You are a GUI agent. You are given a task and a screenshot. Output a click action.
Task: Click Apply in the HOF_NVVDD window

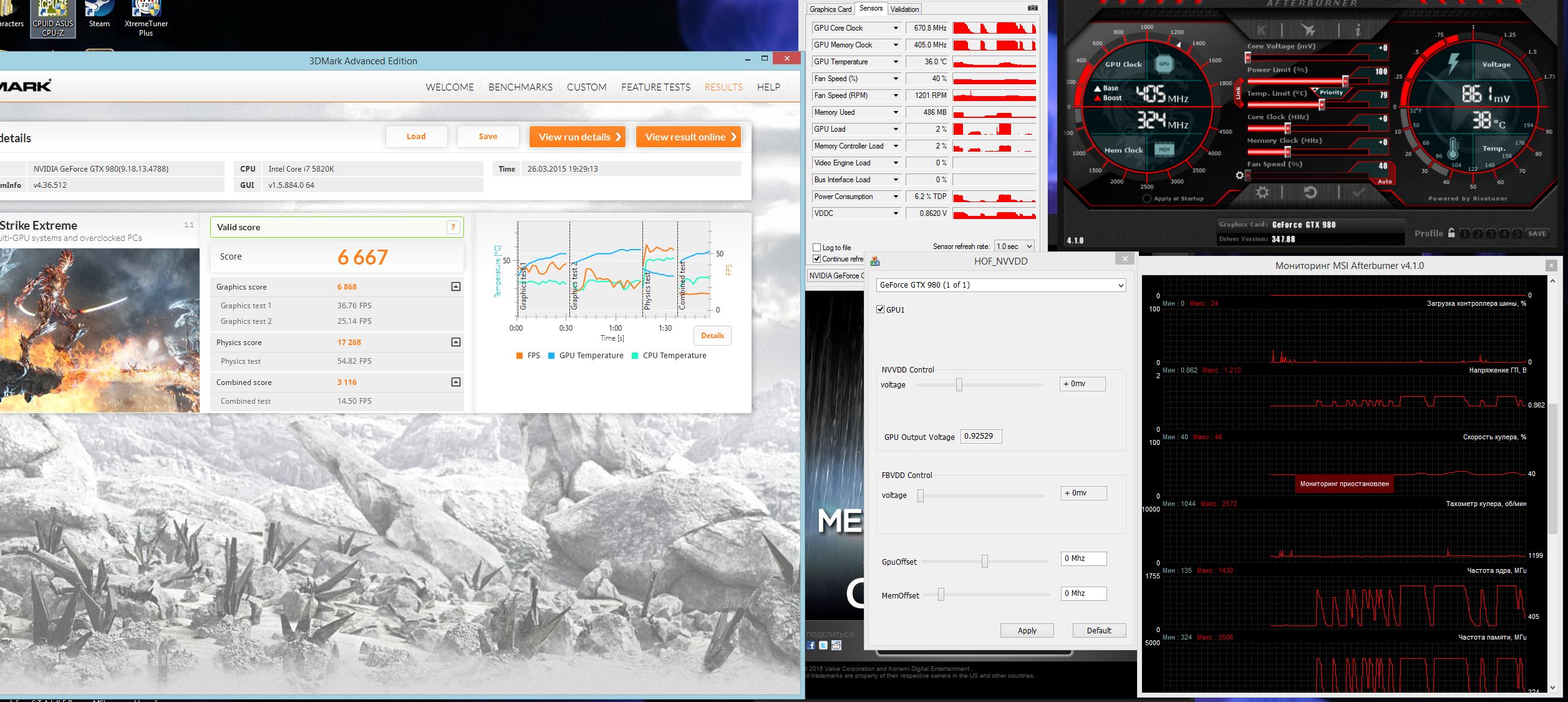1027,630
